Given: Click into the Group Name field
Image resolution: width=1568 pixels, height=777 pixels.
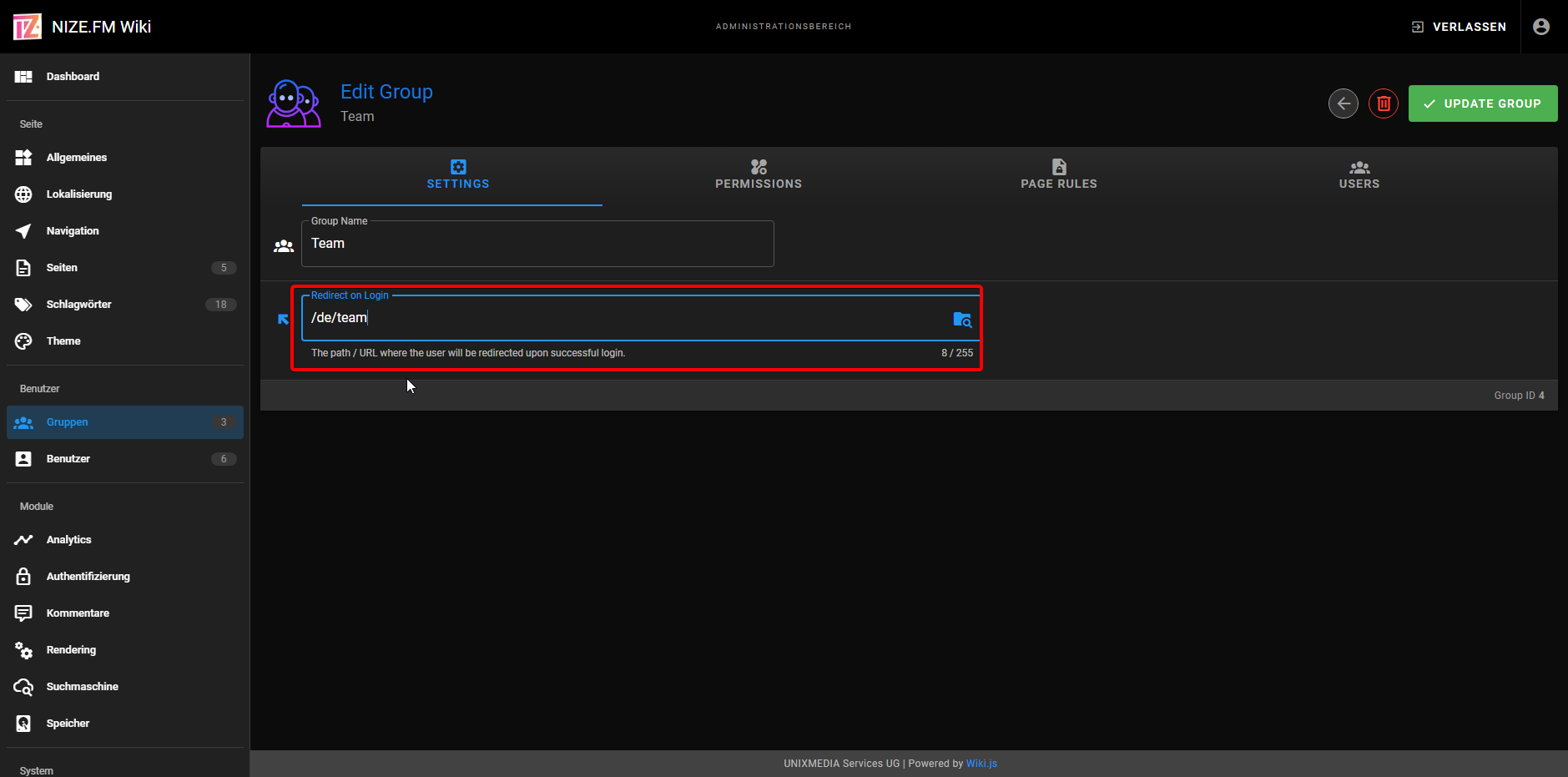Looking at the screenshot, I should (x=537, y=245).
